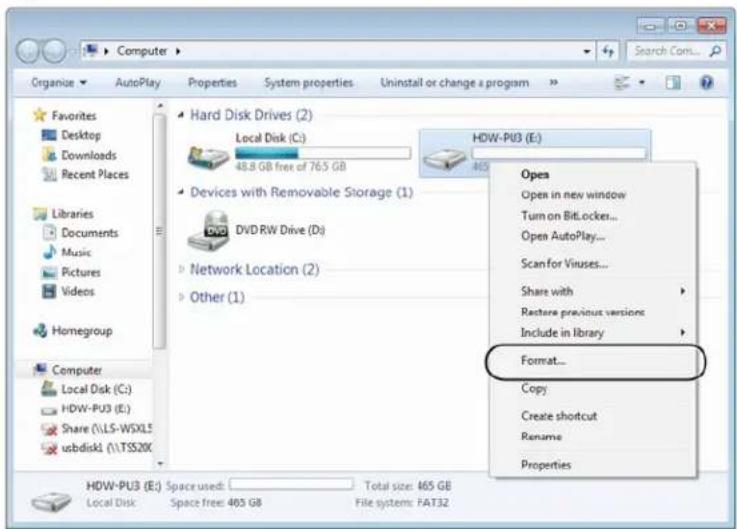This screenshot has width=737, height=529.
Task: Select Create shortcut menu entry
Action: point(559,416)
